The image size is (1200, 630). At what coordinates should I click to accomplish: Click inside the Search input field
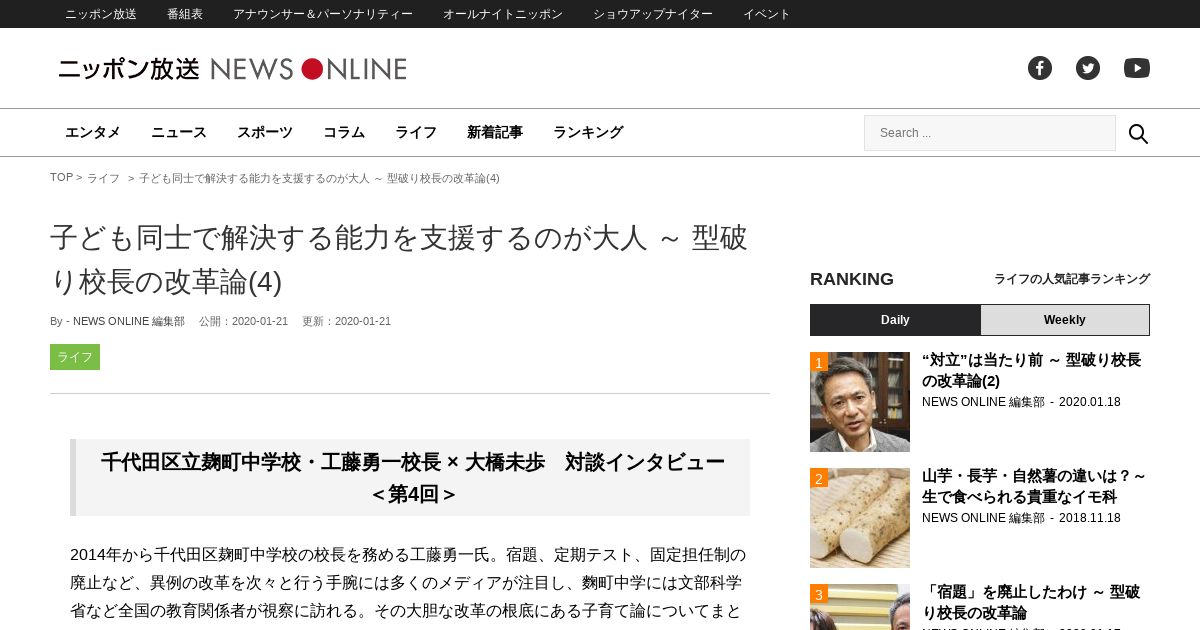pos(990,133)
